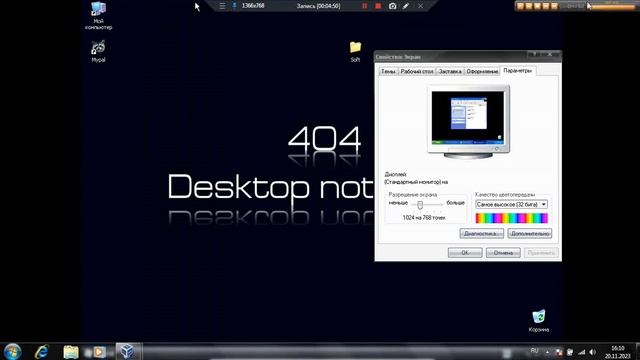The image size is (640, 360).
Task: Open the recorder's hamburger menu
Action: (x=222, y=6)
